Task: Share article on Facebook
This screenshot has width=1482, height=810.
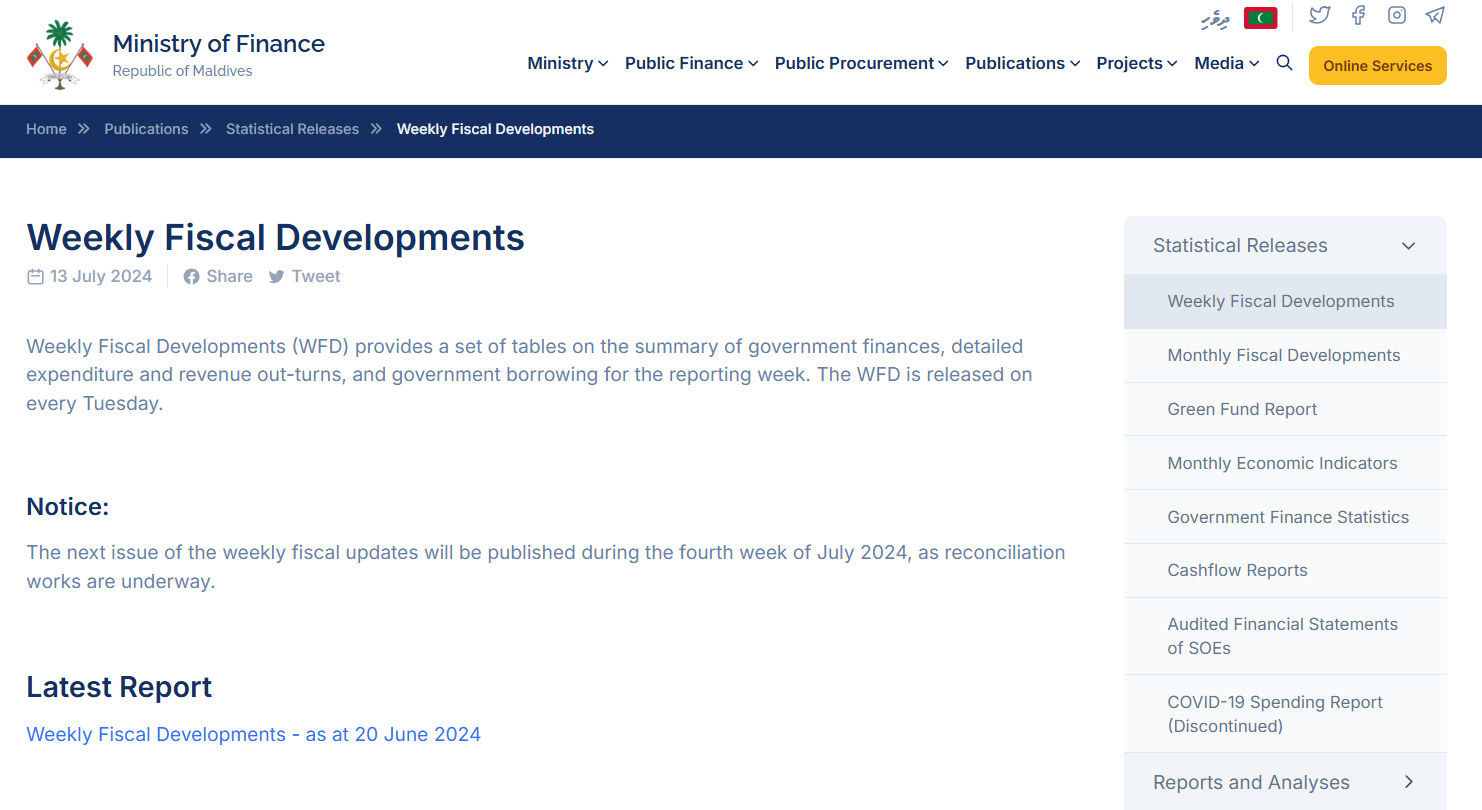Action: (x=218, y=276)
